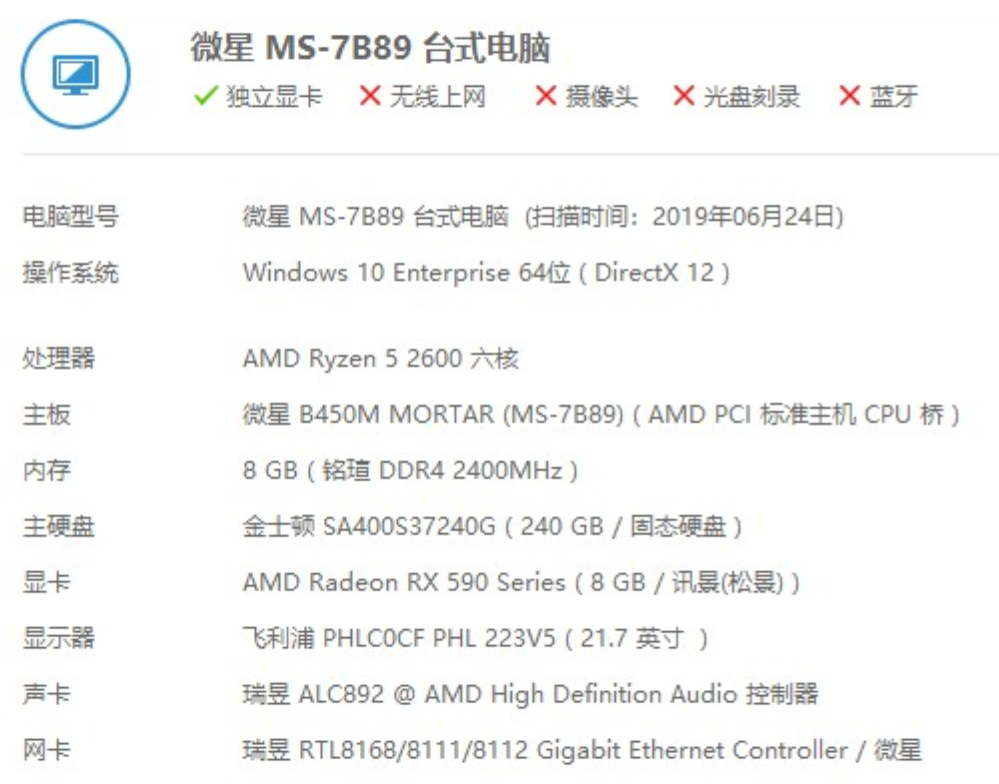999x784 pixels.
Task: Click the 微星 MS-7B89 台式电脑 title heading
Action: [x=370, y=48]
